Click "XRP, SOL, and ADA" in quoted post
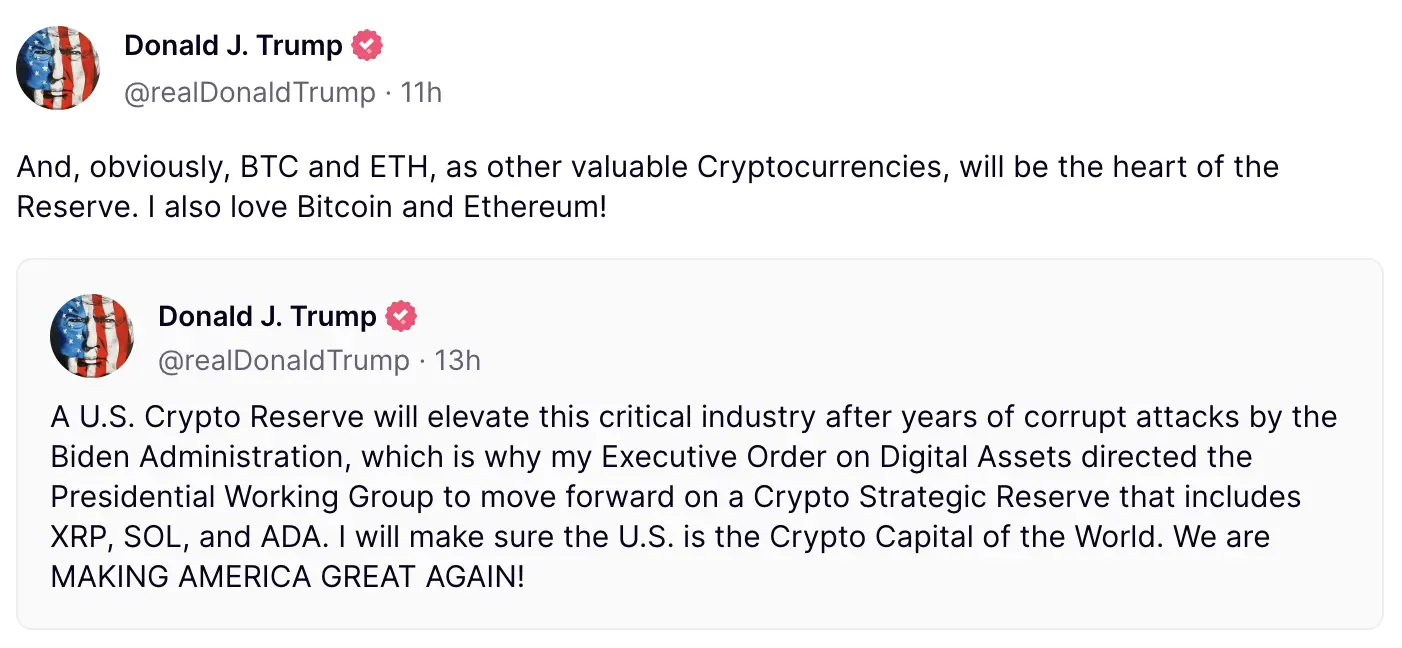This screenshot has width=1402, height=648. click(x=189, y=537)
